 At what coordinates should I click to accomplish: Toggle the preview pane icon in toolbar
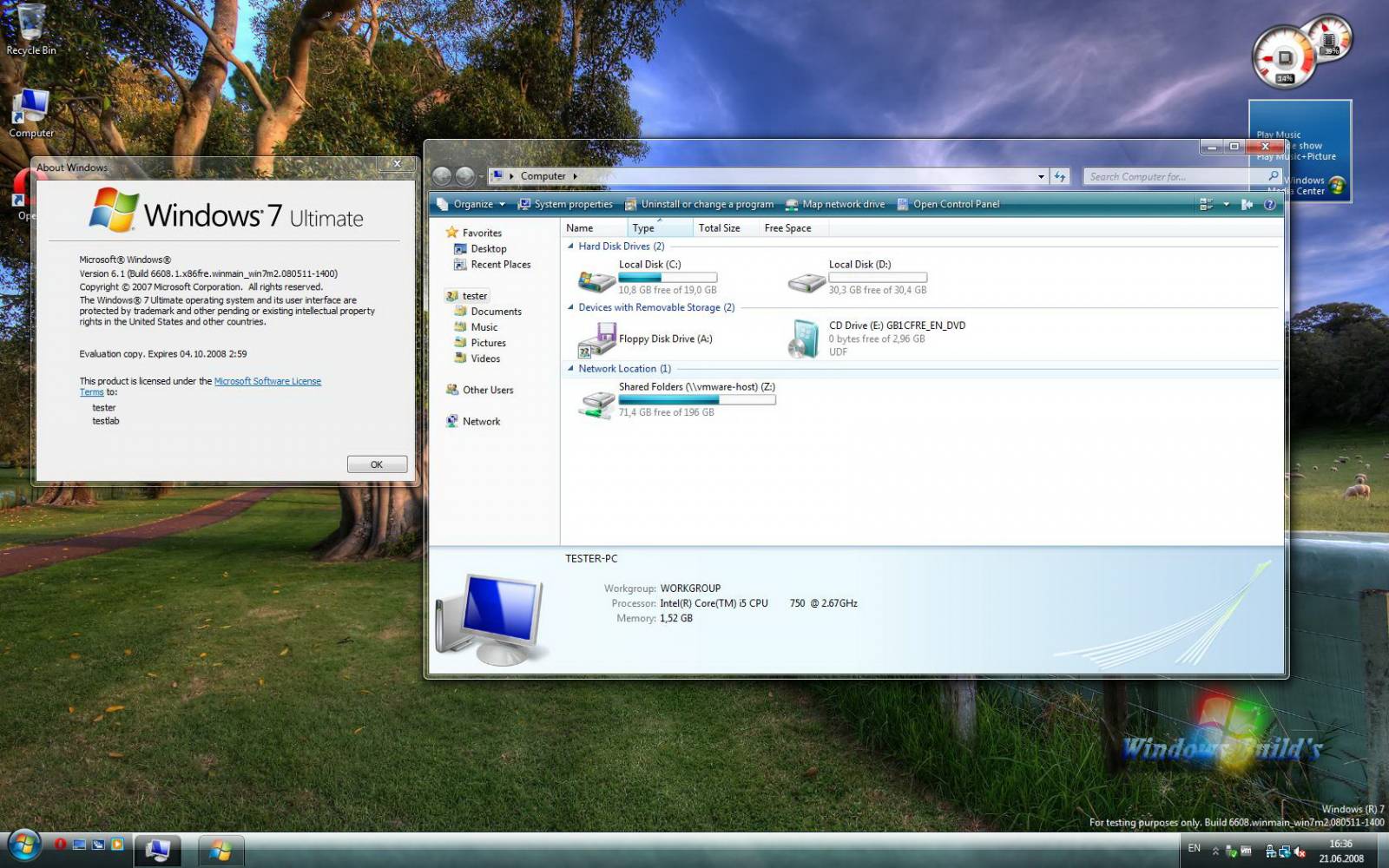tap(1247, 205)
